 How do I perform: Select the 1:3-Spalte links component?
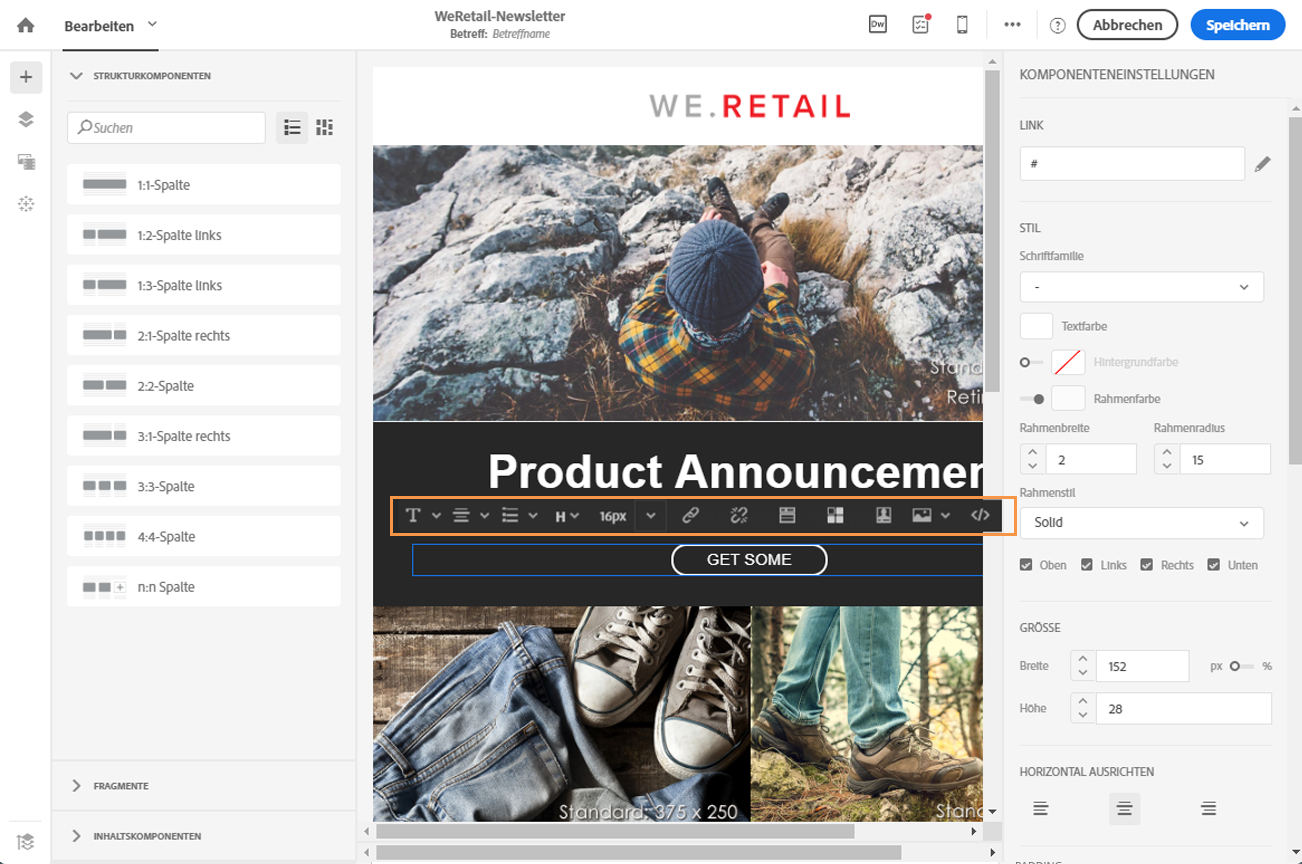[x=204, y=285]
